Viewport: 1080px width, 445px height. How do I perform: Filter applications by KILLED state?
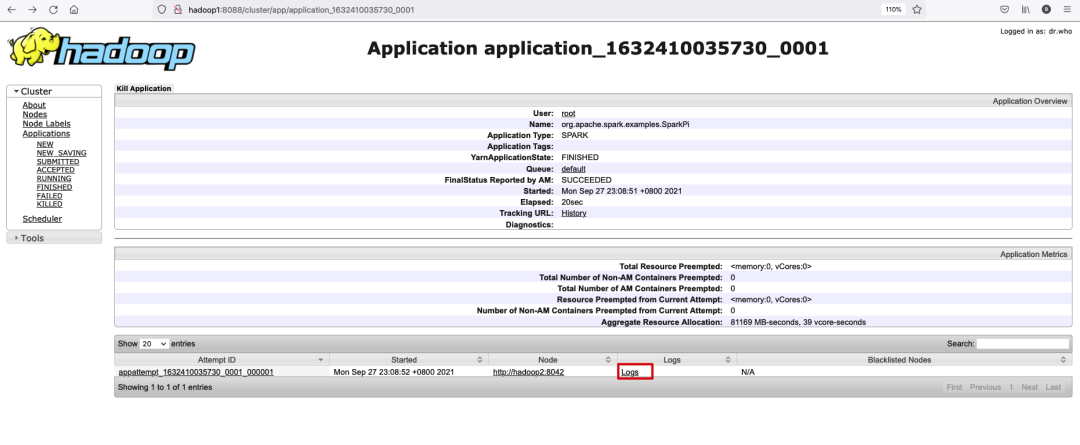click(x=50, y=204)
